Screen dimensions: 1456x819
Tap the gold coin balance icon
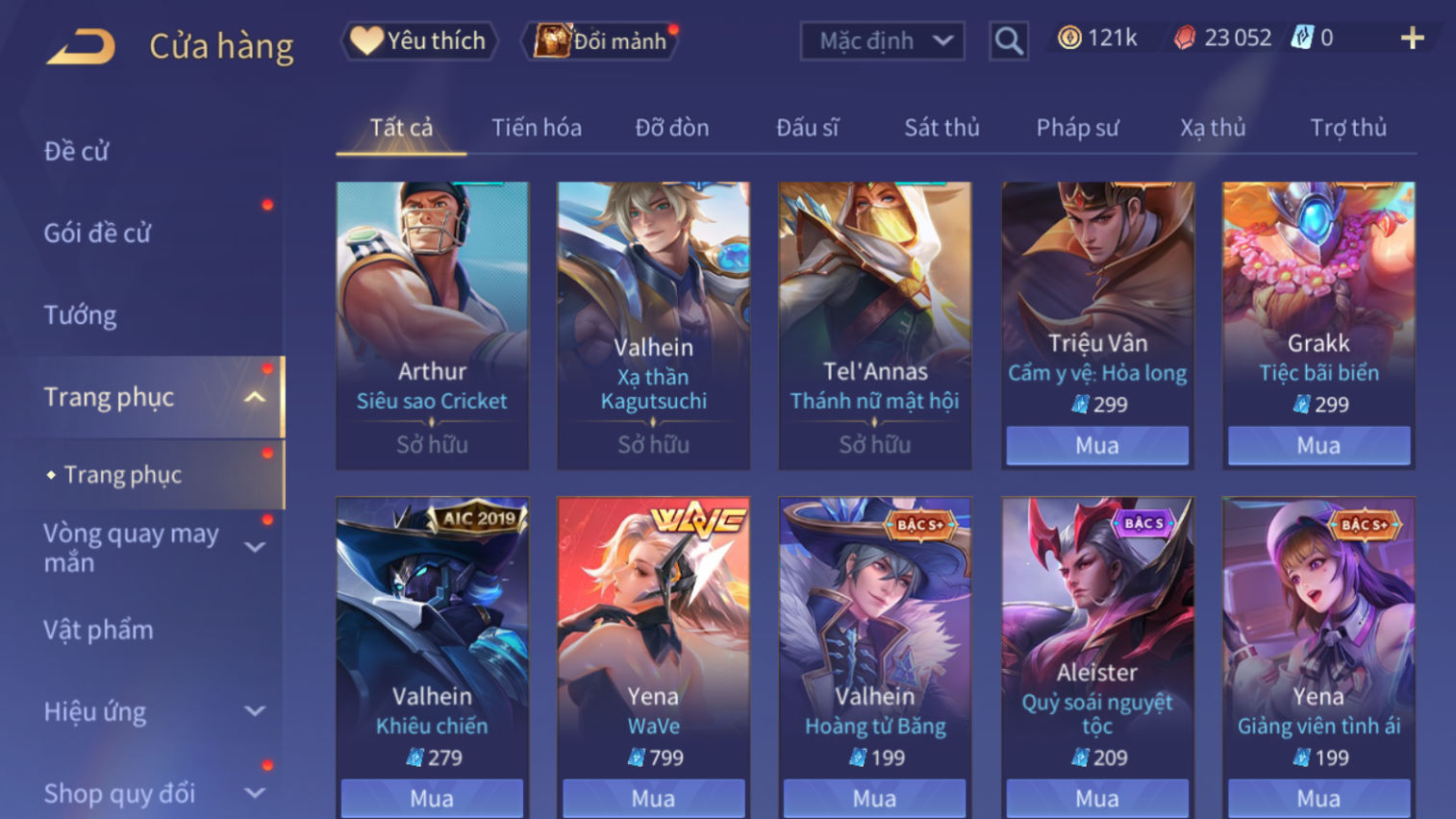tap(1069, 37)
